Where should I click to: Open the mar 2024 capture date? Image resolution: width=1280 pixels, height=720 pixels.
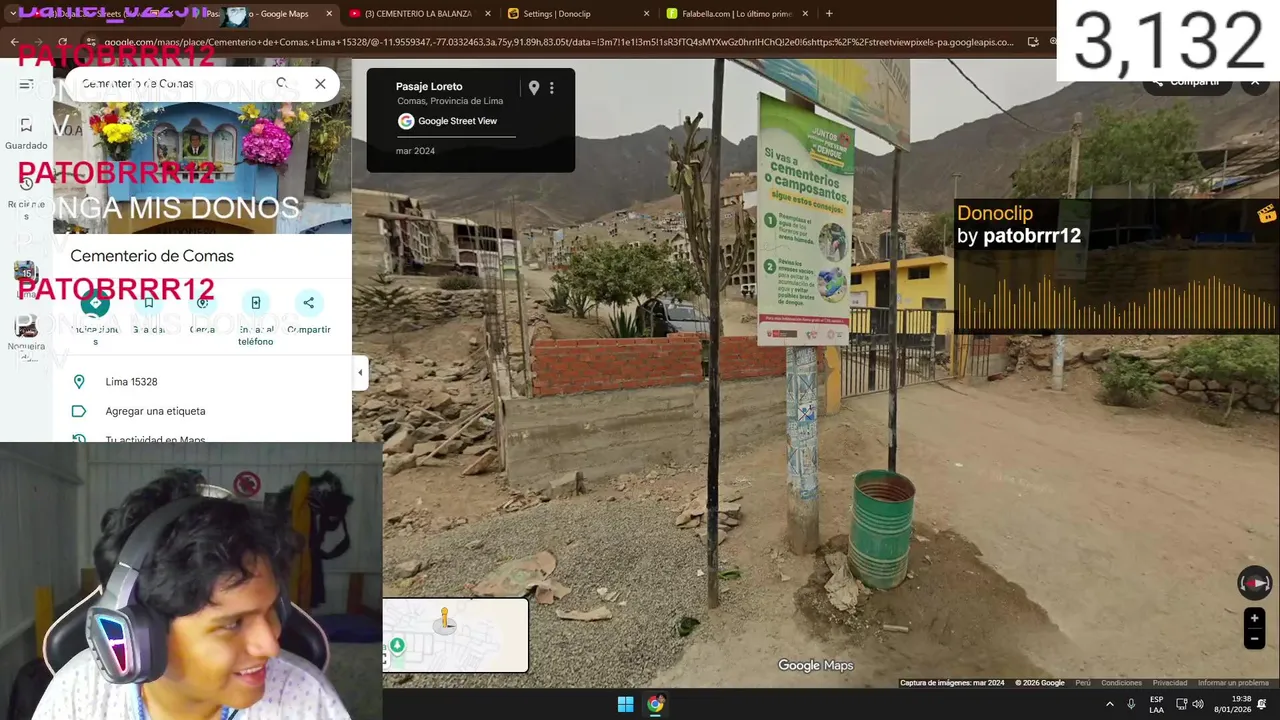(x=415, y=151)
